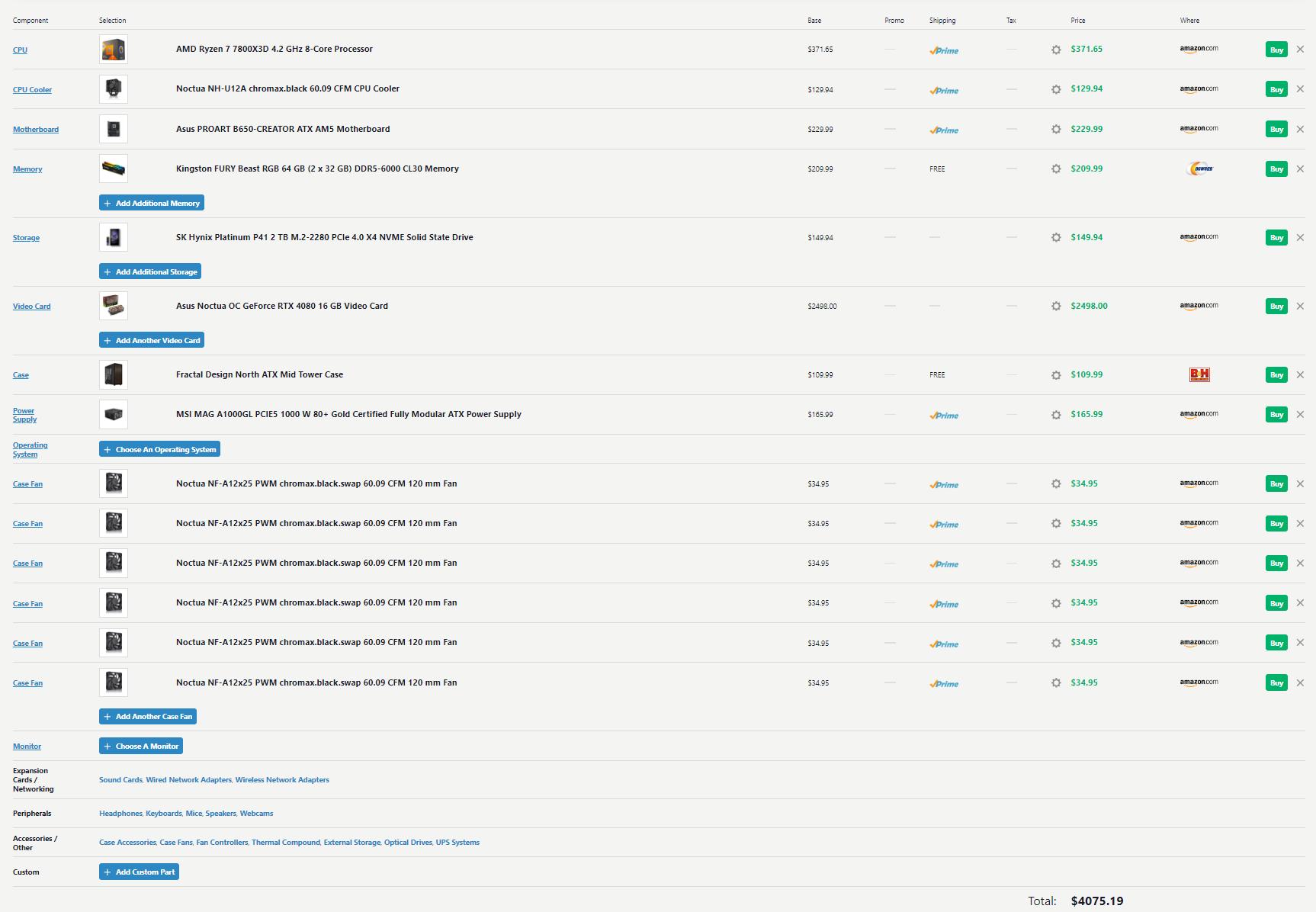Open the Storage category link

tap(26, 238)
